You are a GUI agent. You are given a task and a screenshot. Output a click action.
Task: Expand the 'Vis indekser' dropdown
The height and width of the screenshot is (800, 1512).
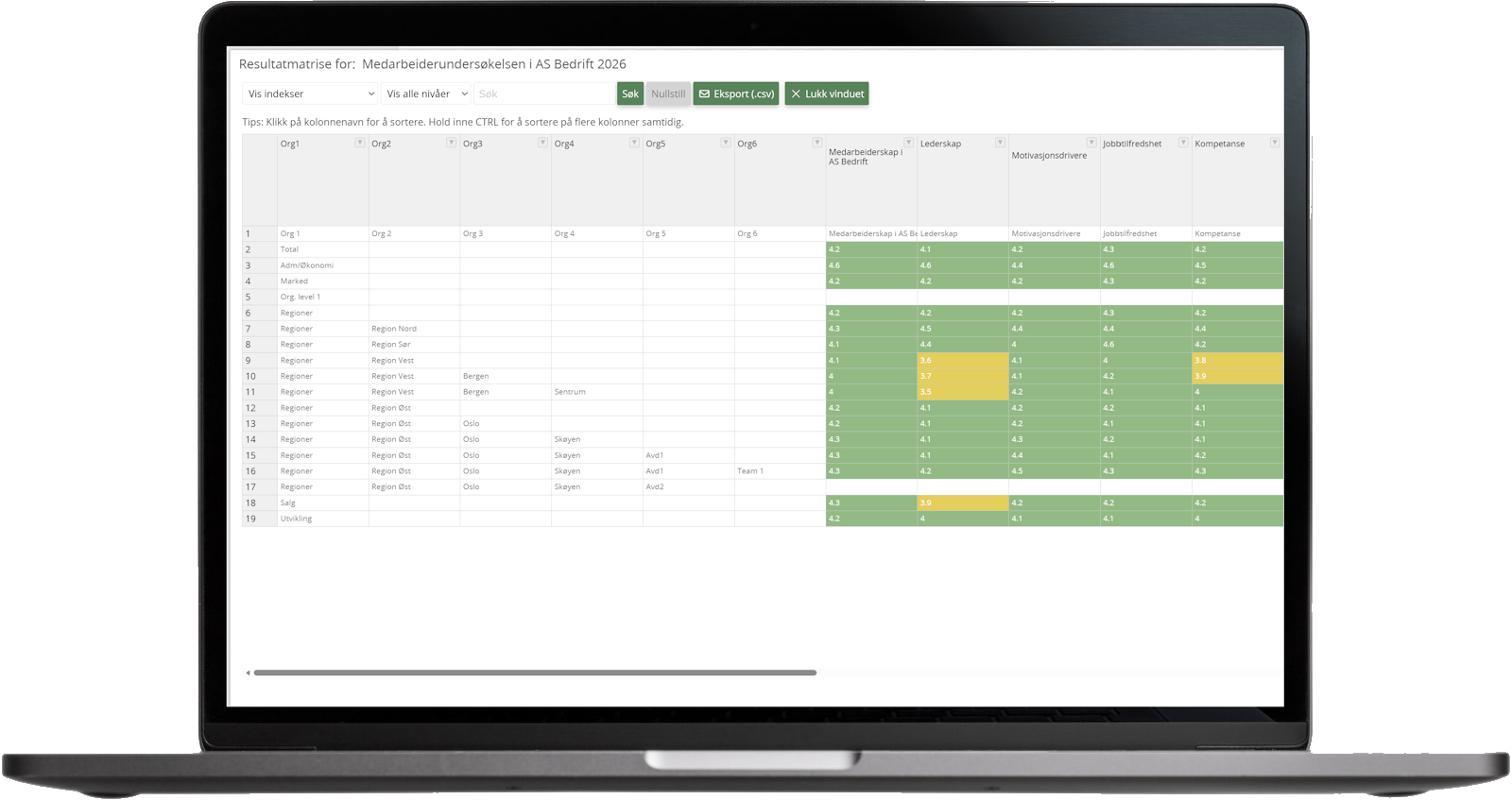(310, 94)
